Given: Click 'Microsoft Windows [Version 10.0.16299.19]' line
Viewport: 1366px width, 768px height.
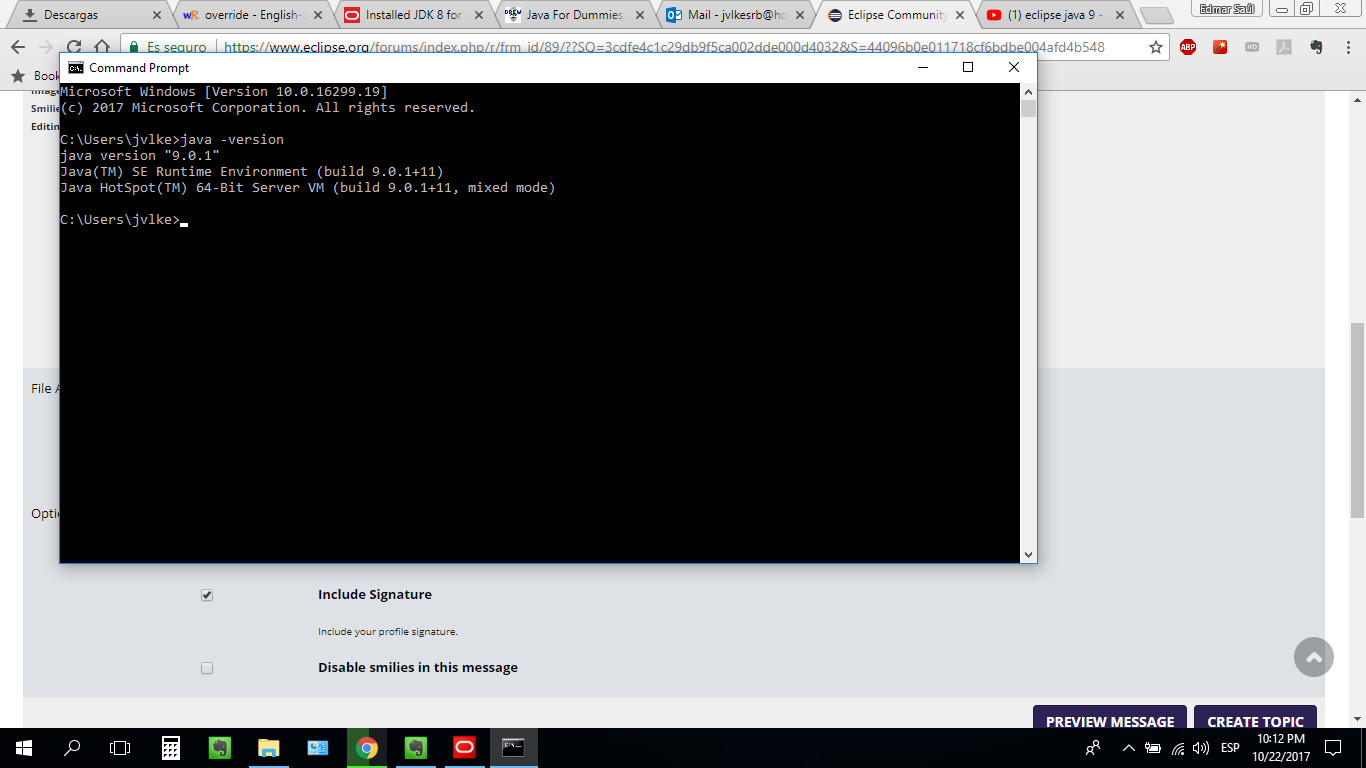Looking at the screenshot, I should [224, 92].
